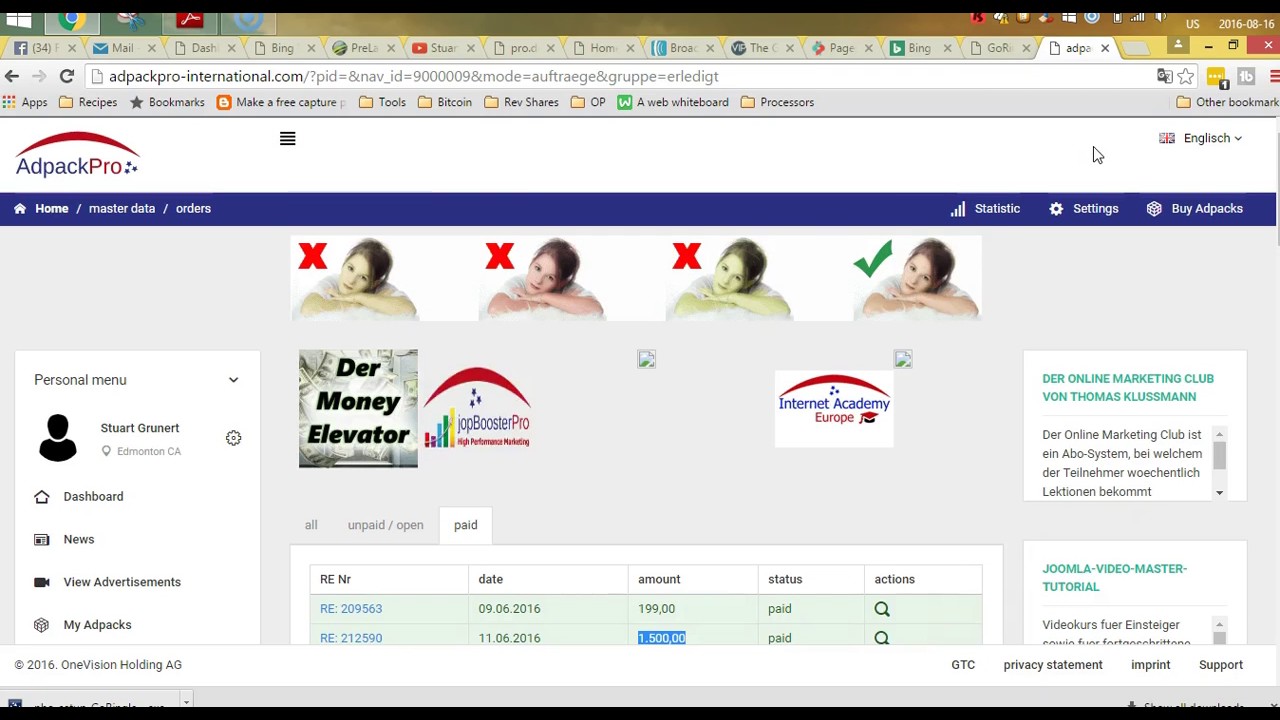Viewport: 1280px width, 720px height.
Task: Click the Der Money Elevator banner
Action: click(358, 408)
